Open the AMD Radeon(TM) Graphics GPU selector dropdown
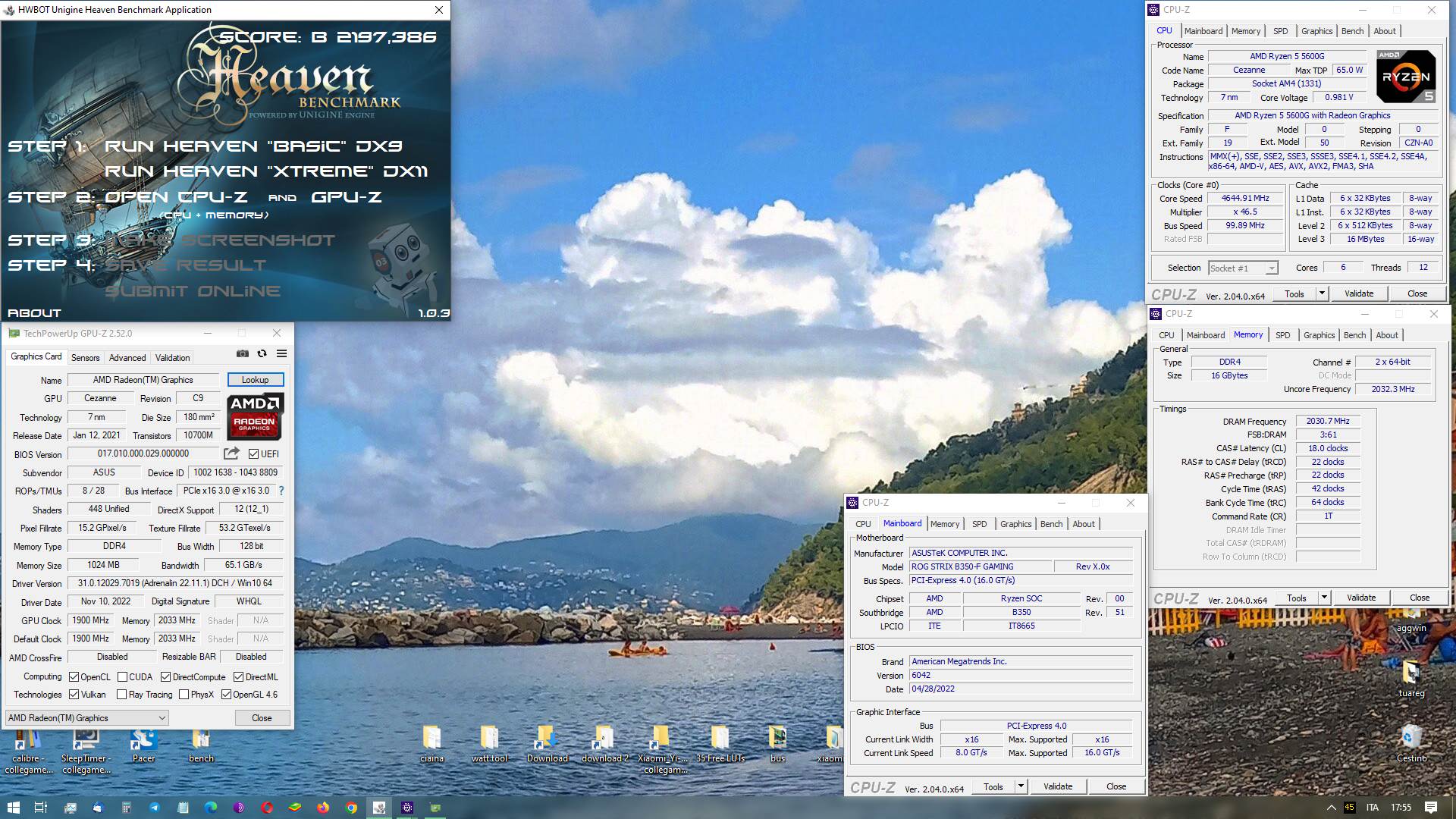This screenshot has height=819, width=1456. (x=86, y=717)
